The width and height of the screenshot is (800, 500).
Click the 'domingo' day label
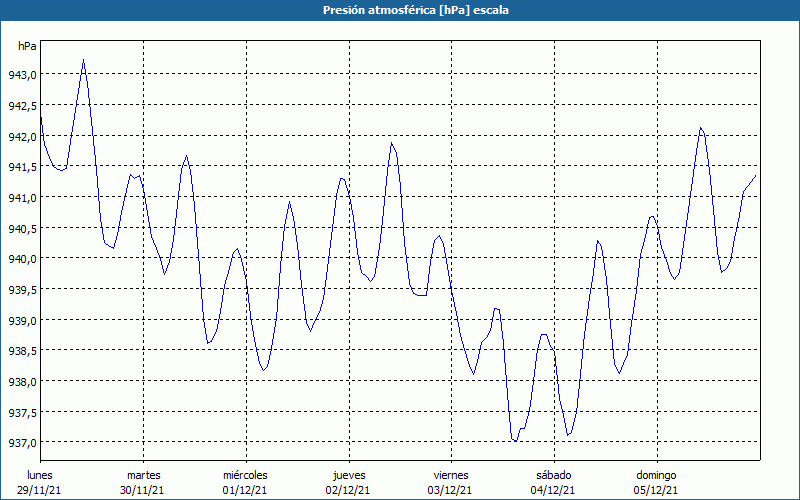[656, 476]
